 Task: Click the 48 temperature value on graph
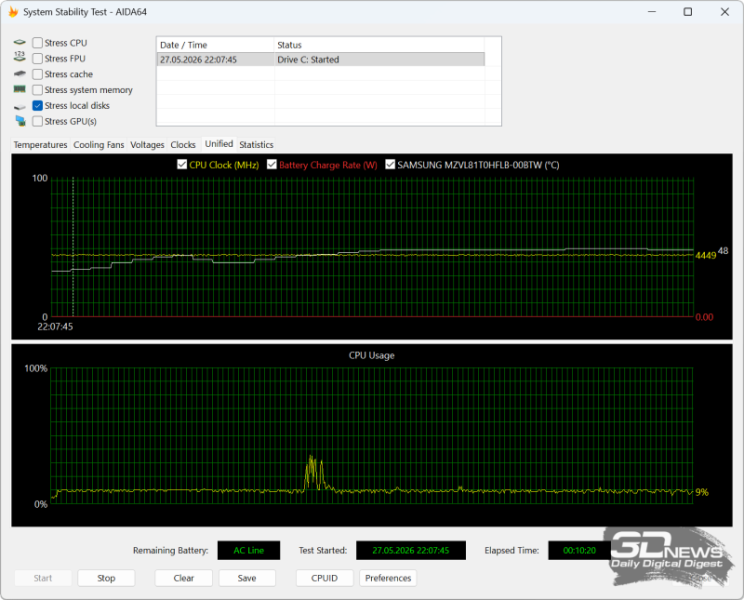(x=723, y=250)
